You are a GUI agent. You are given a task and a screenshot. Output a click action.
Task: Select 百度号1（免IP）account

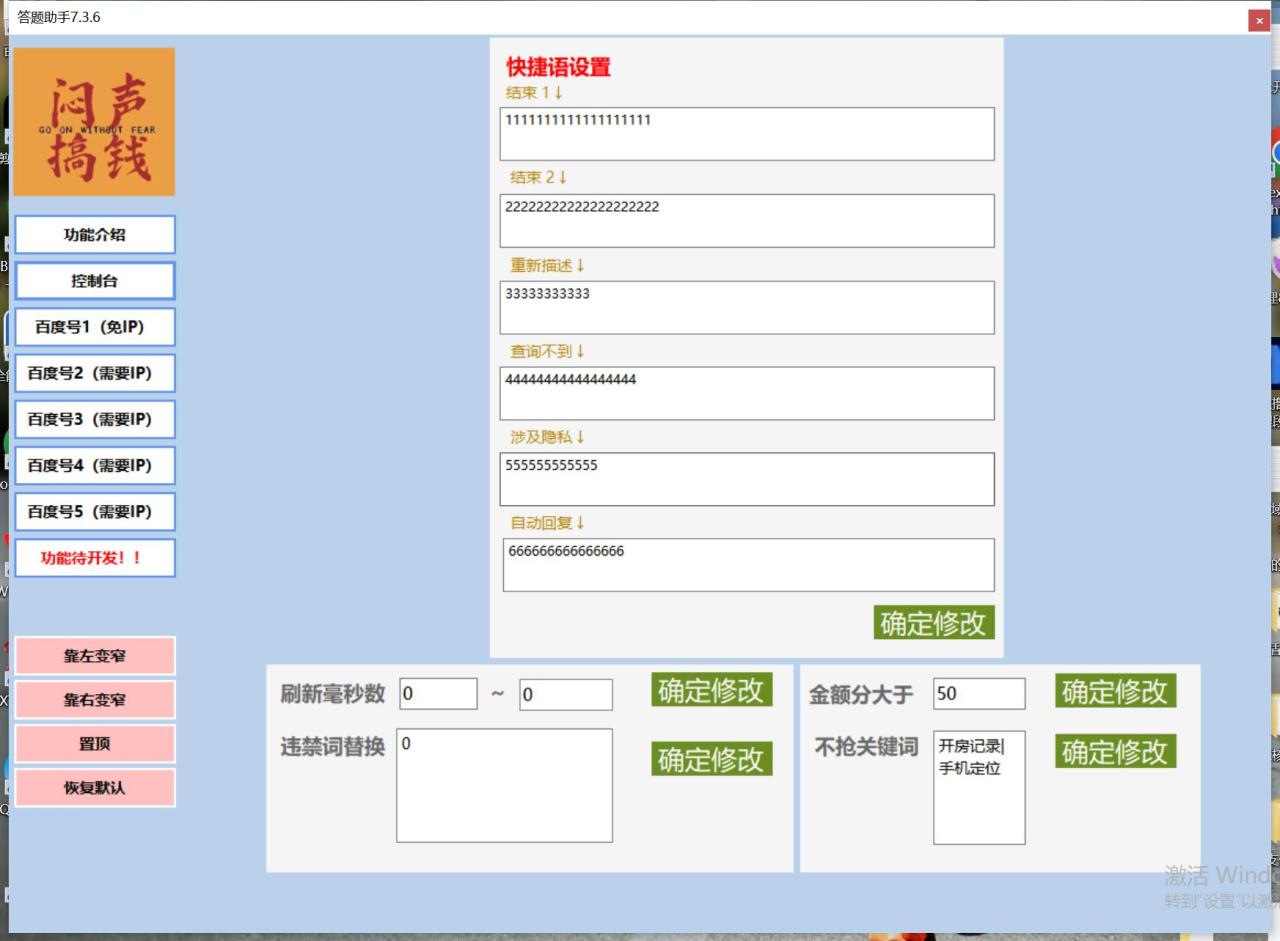pyautogui.click(x=94, y=327)
